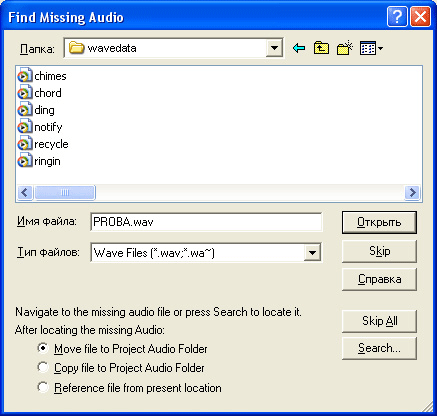Select the notify audio file icon

pos(25,127)
